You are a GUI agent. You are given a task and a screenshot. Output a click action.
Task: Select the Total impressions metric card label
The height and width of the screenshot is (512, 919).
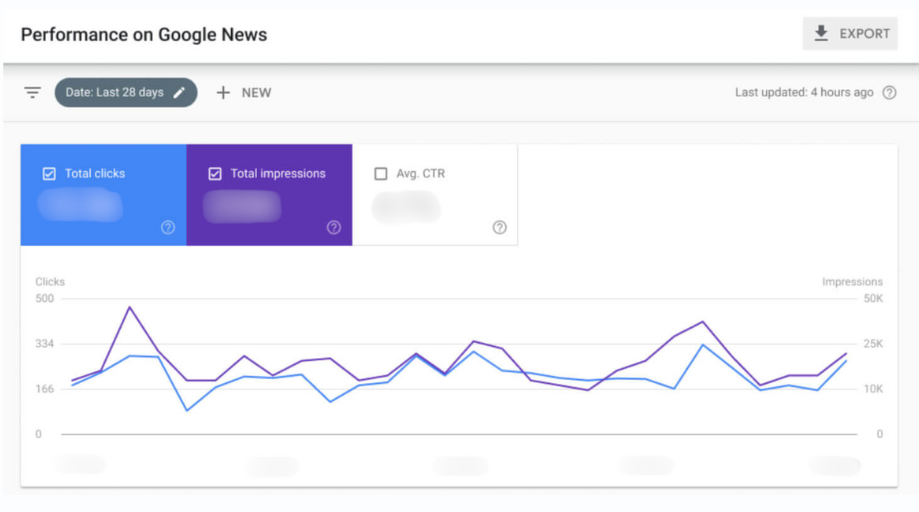278,173
